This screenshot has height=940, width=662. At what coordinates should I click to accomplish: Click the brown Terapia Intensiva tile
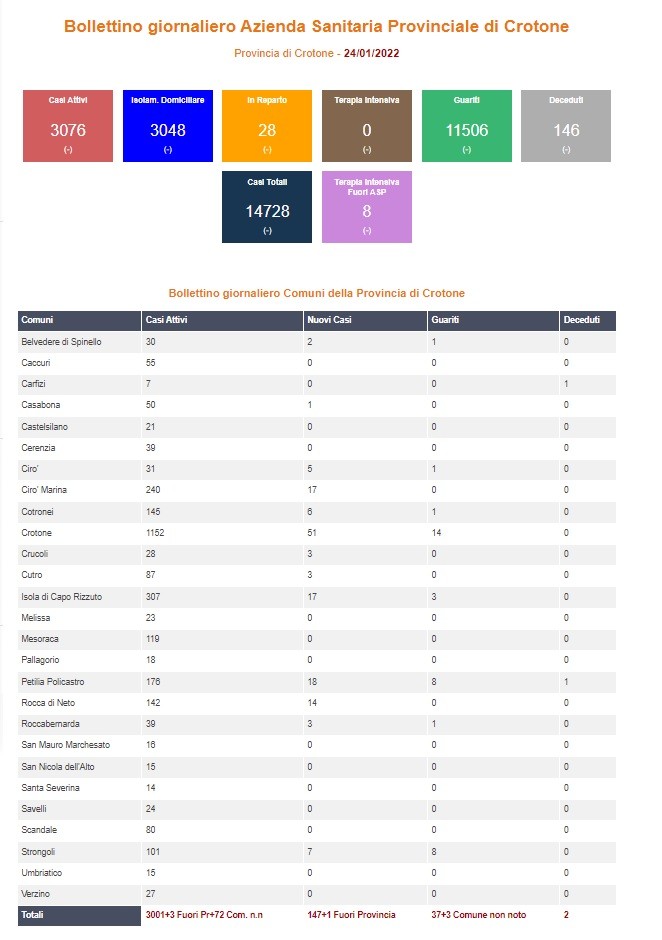coord(367,126)
